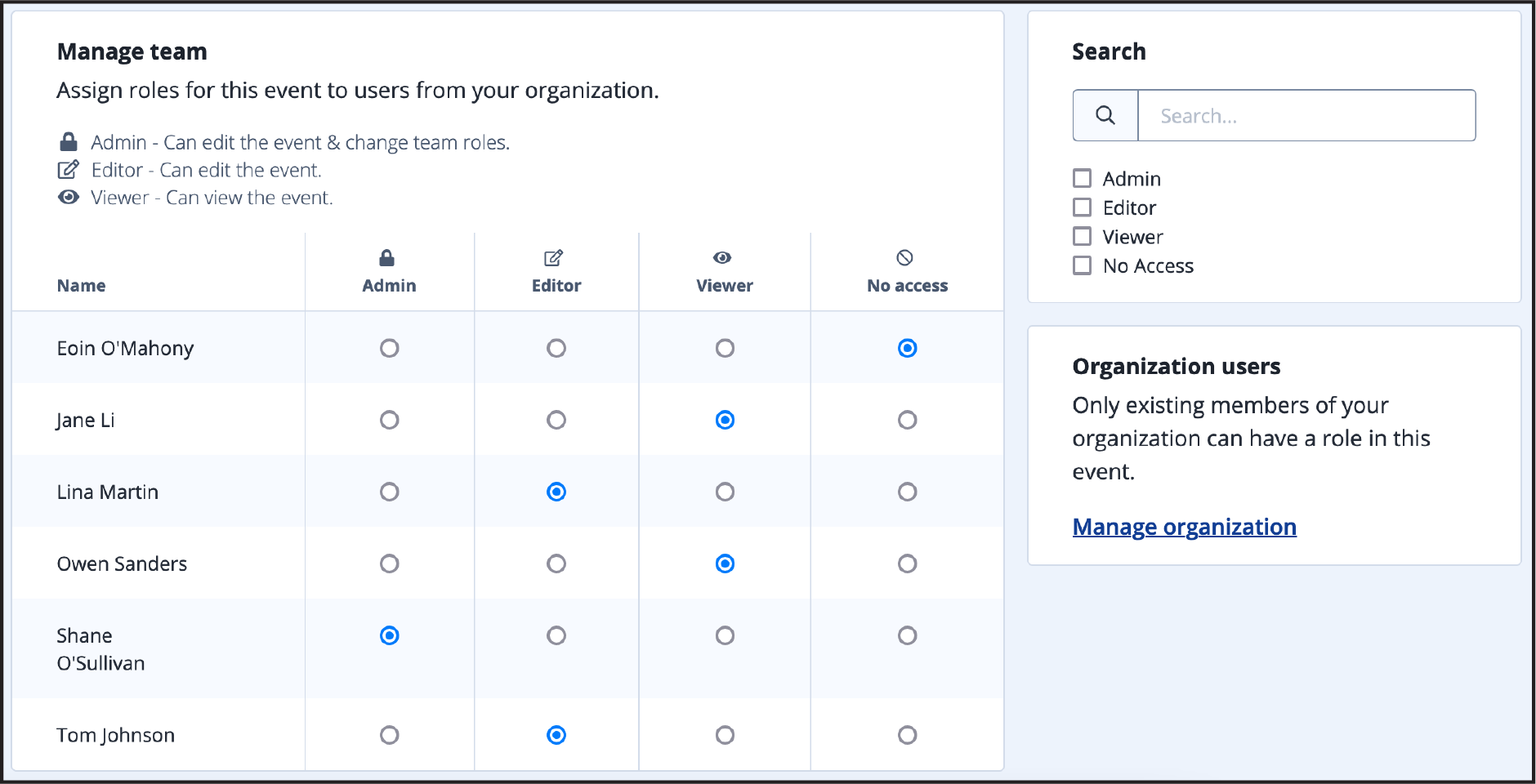This screenshot has height=784, width=1536.
Task: Check the Editor filter checkbox
Action: [1082, 207]
